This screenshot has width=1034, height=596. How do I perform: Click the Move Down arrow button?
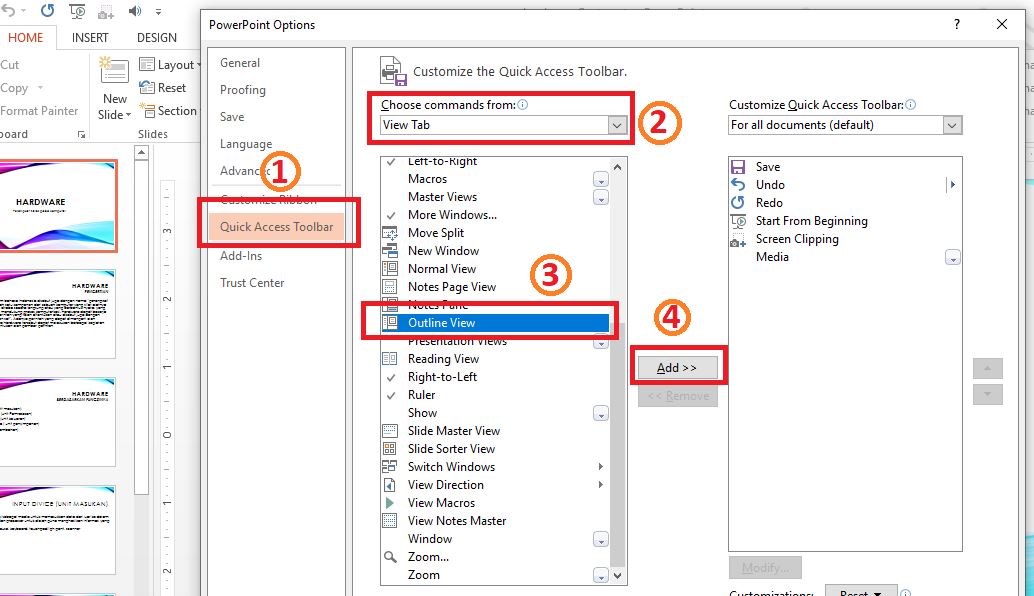[x=987, y=394]
